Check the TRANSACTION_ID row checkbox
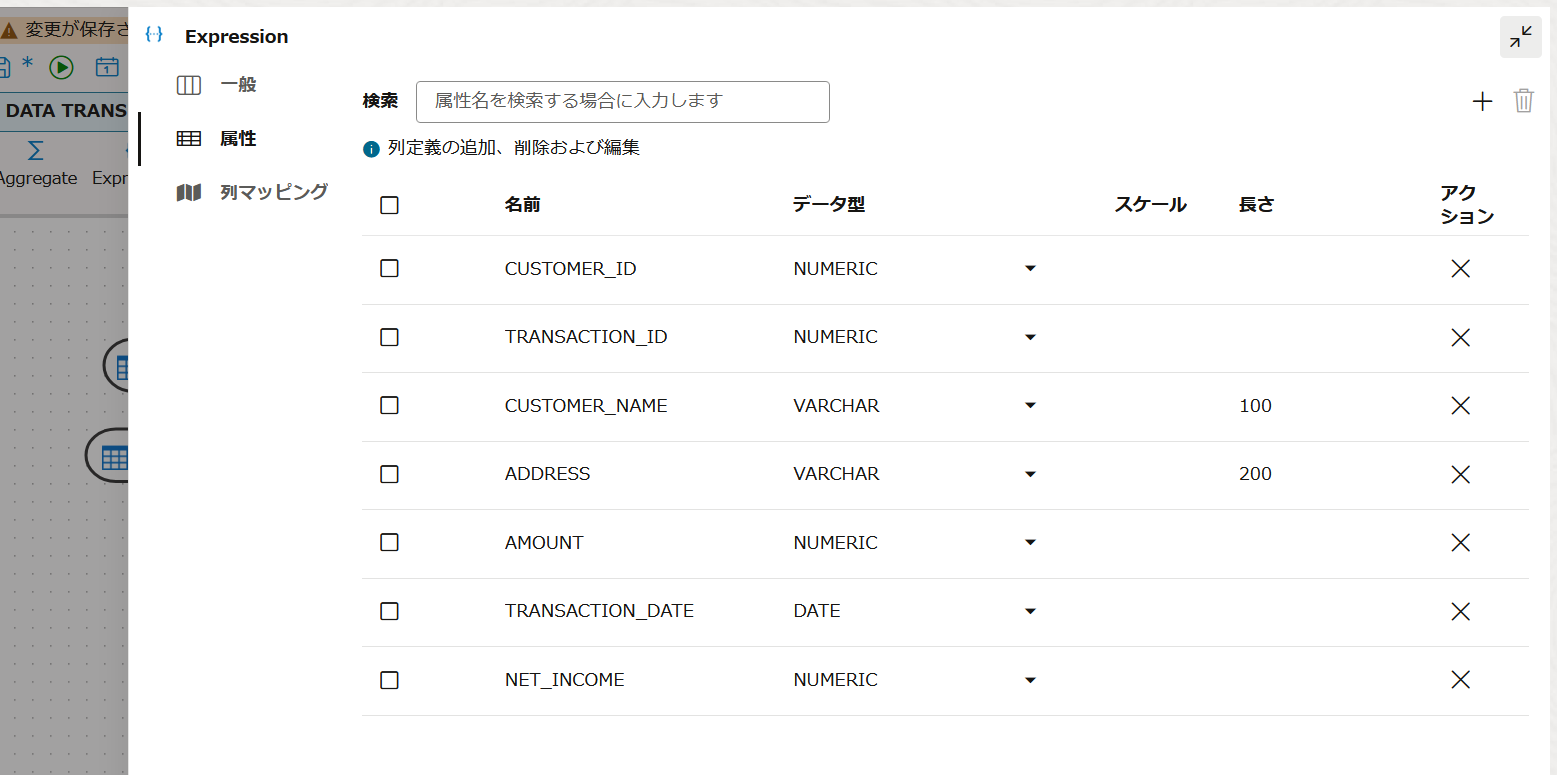The image size is (1557, 775). click(390, 337)
